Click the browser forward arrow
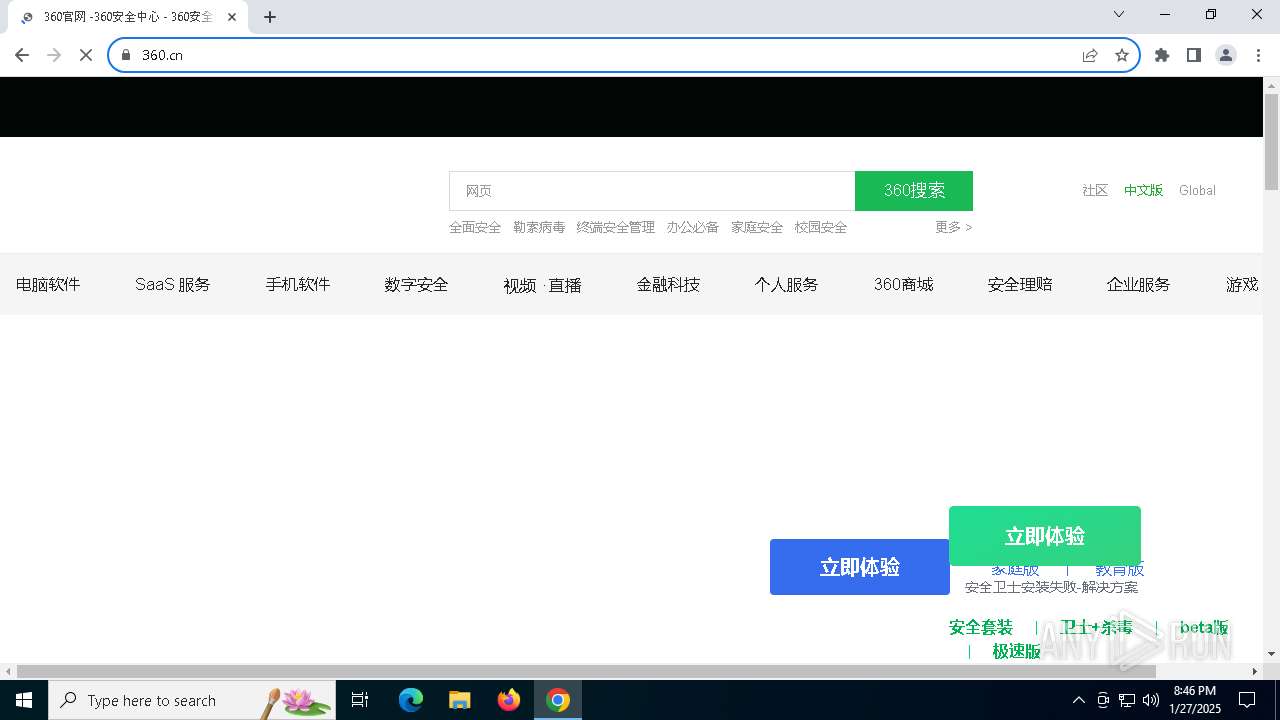The height and width of the screenshot is (720, 1280). (54, 55)
